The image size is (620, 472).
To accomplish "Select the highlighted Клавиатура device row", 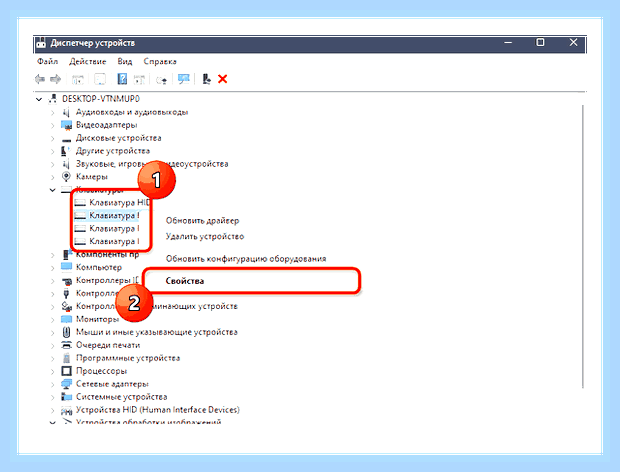I will tap(107, 216).
